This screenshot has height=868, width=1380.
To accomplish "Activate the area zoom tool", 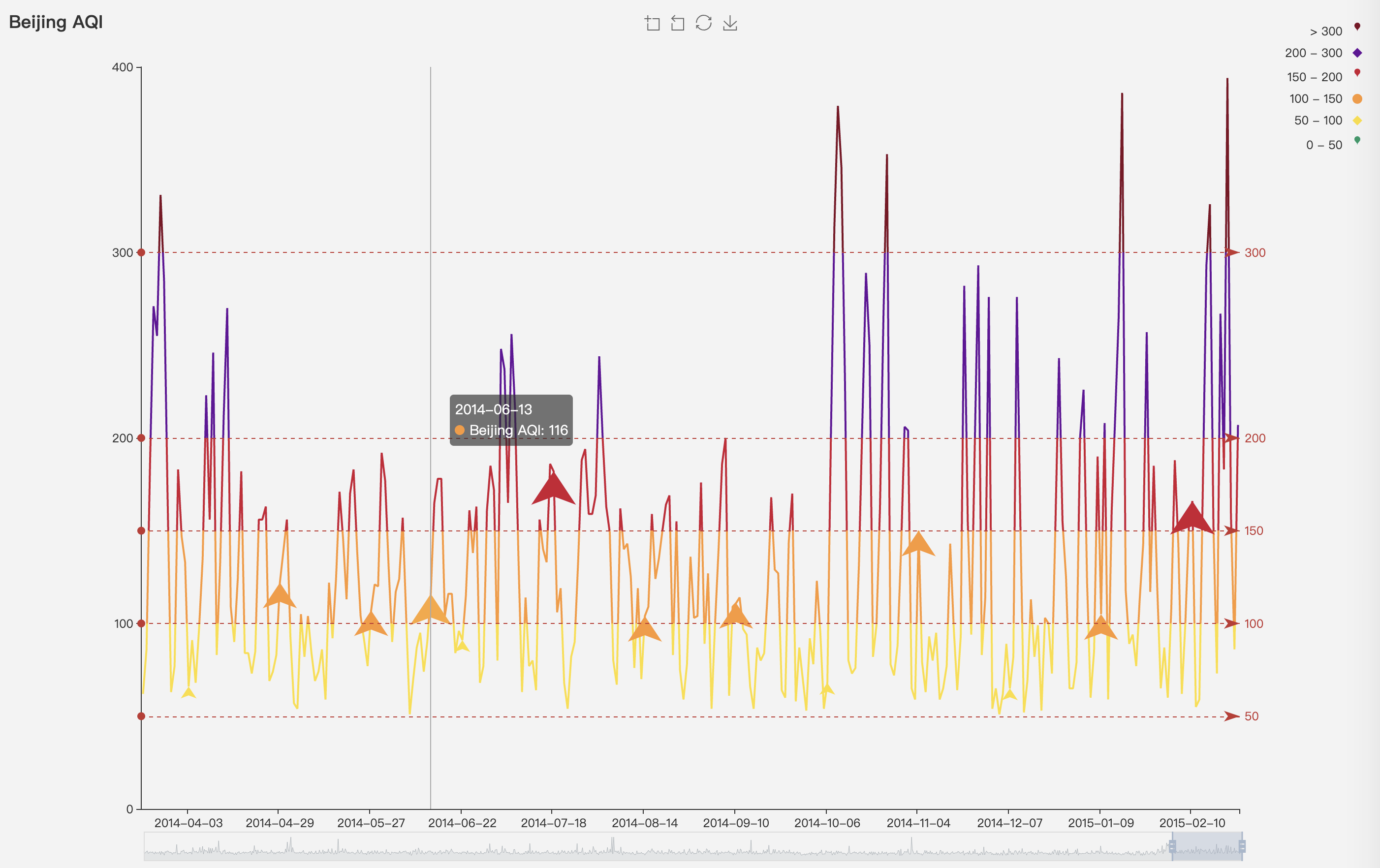I will click(x=652, y=24).
